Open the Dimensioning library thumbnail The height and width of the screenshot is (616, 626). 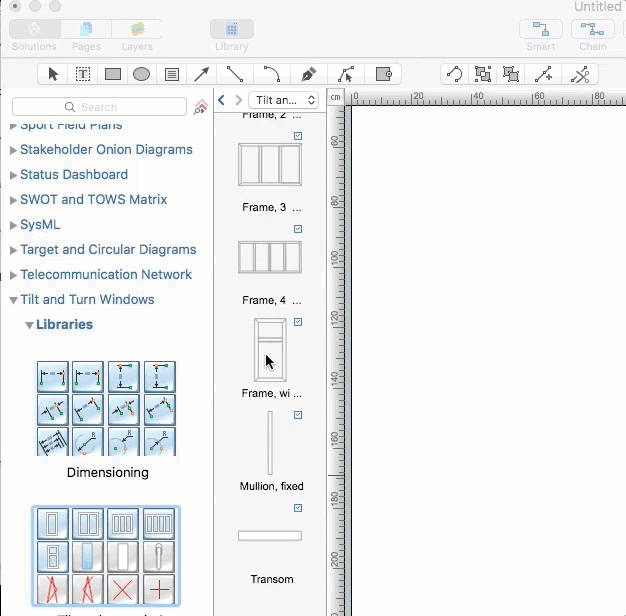106,408
